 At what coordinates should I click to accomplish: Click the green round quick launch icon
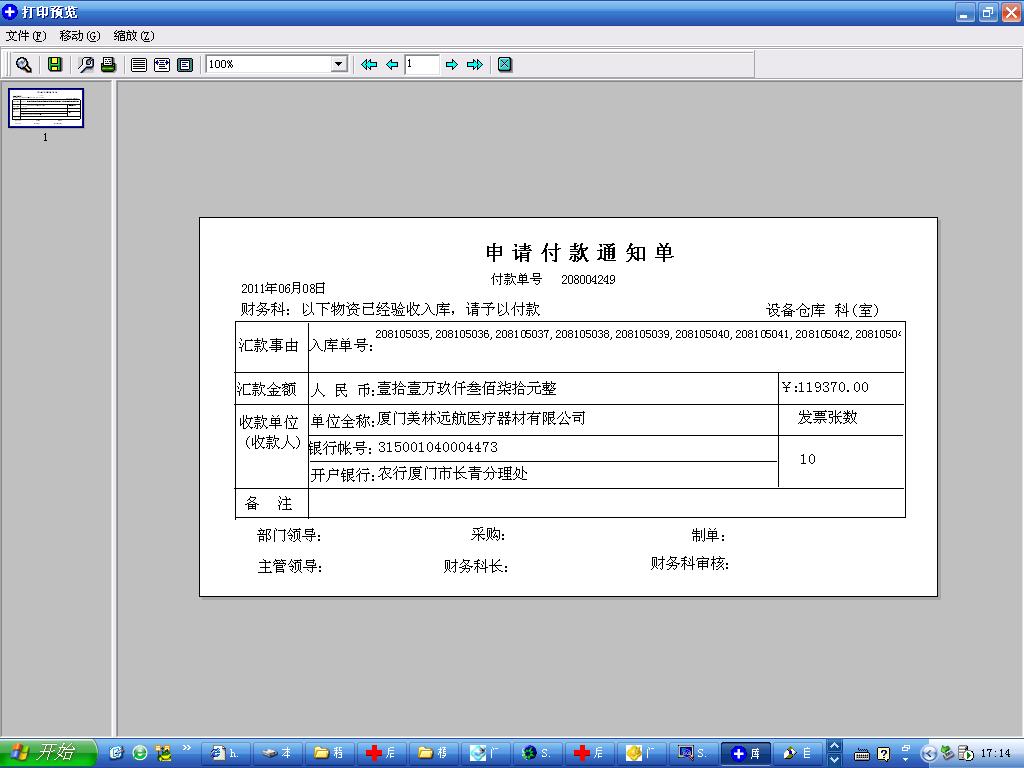(140, 753)
